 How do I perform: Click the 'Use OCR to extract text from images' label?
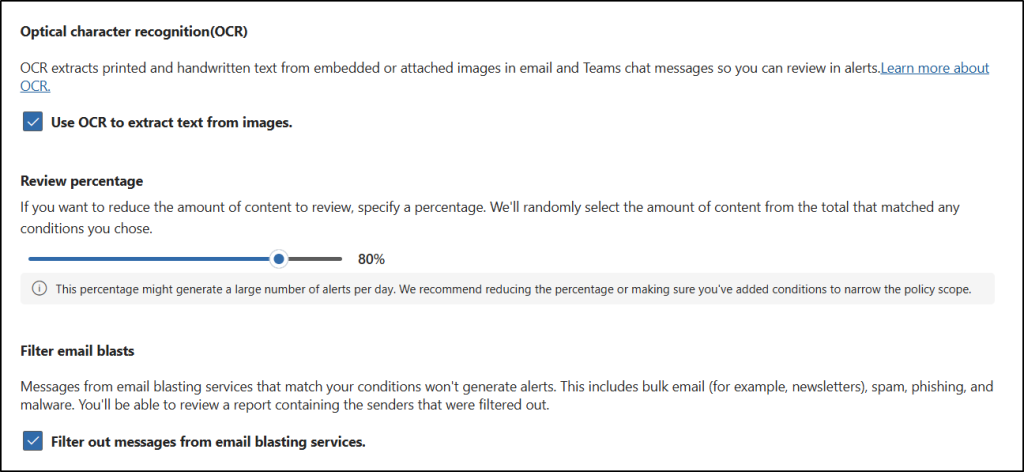coord(171,123)
